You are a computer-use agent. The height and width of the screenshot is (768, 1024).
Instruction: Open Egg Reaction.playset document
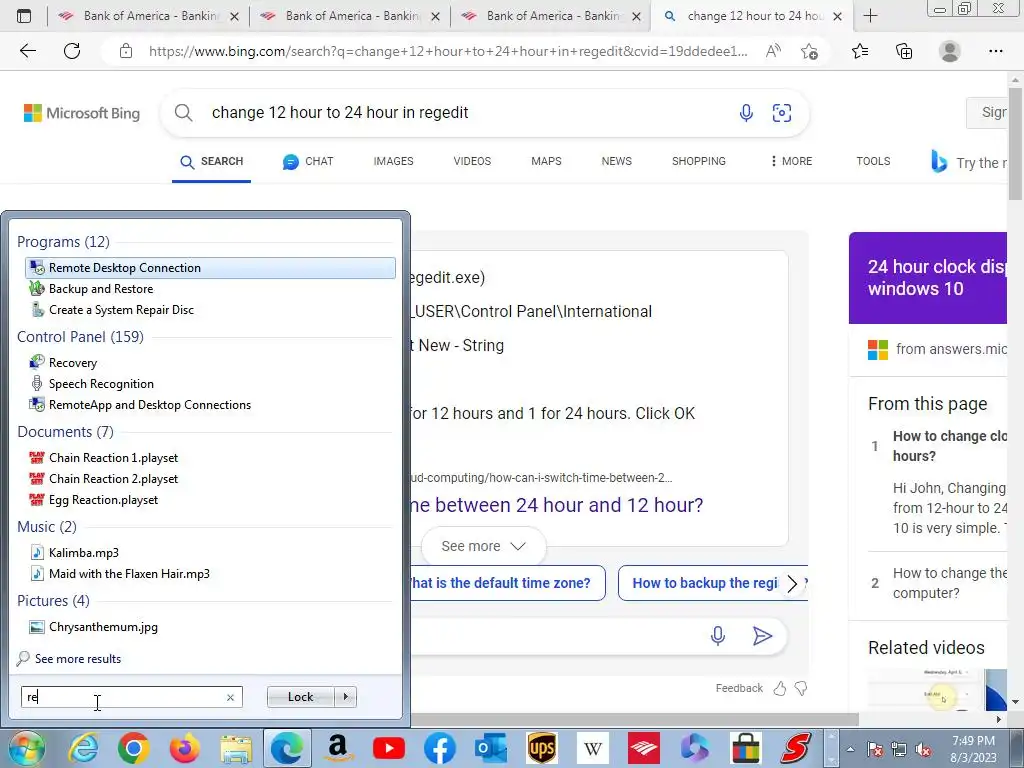click(x=103, y=500)
